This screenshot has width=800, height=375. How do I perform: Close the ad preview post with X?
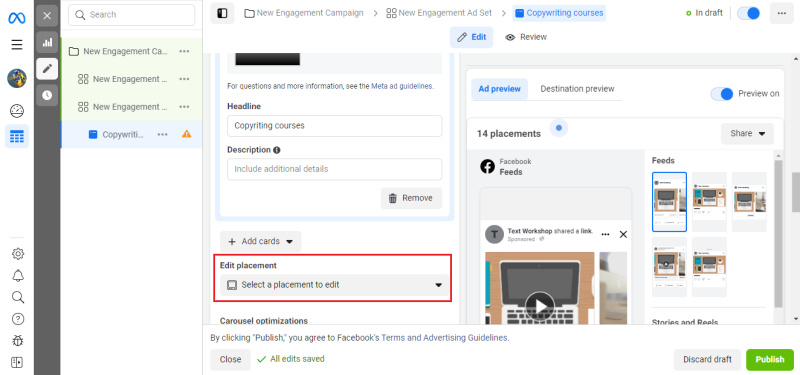pos(623,234)
